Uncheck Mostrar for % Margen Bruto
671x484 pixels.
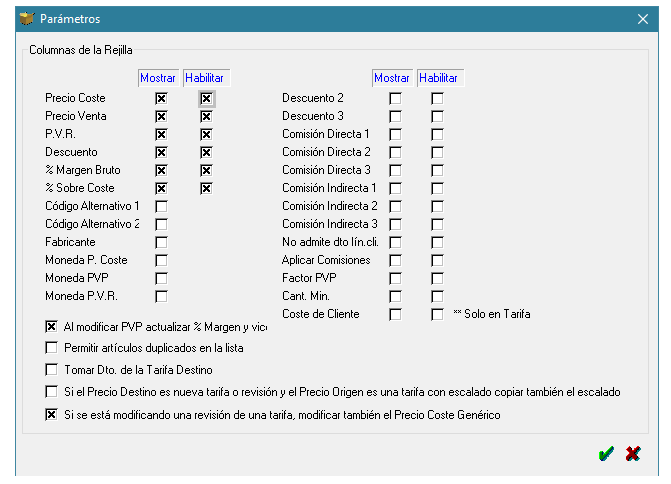[161, 170]
